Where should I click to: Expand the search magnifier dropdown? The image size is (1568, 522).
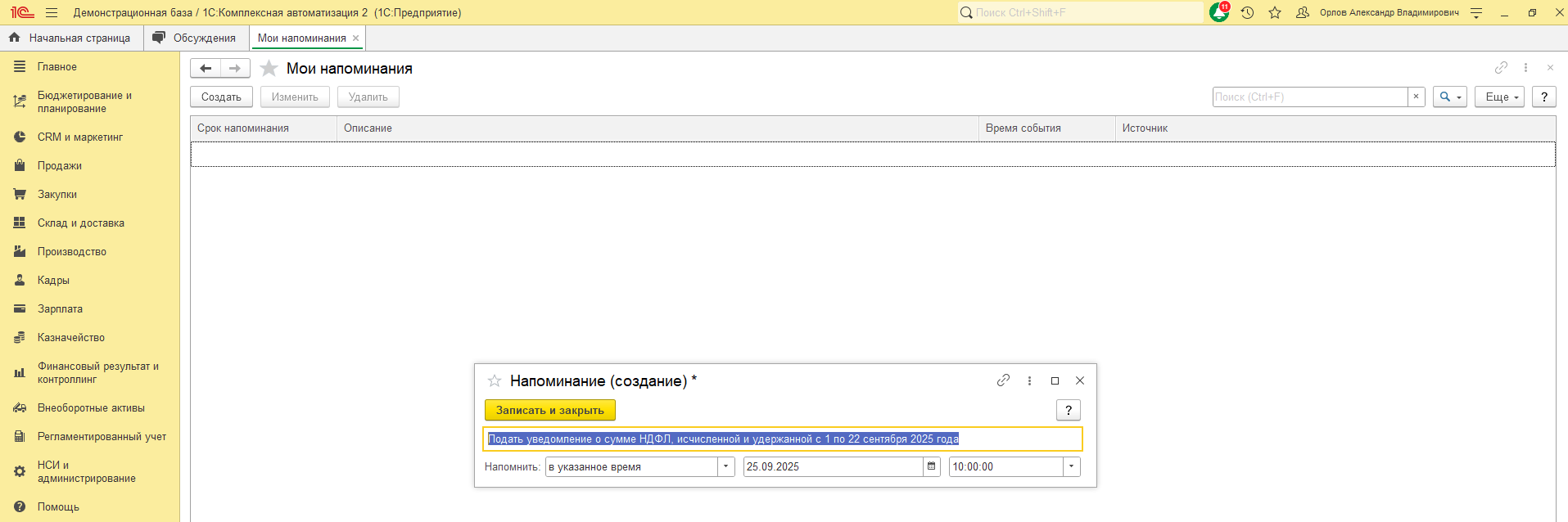pyautogui.click(x=1449, y=97)
